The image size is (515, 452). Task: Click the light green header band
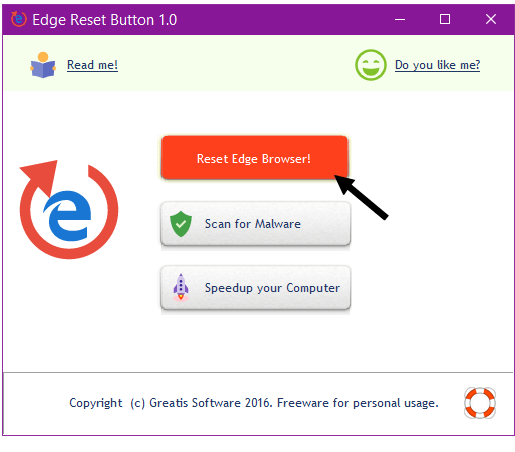[x=258, y=63]
